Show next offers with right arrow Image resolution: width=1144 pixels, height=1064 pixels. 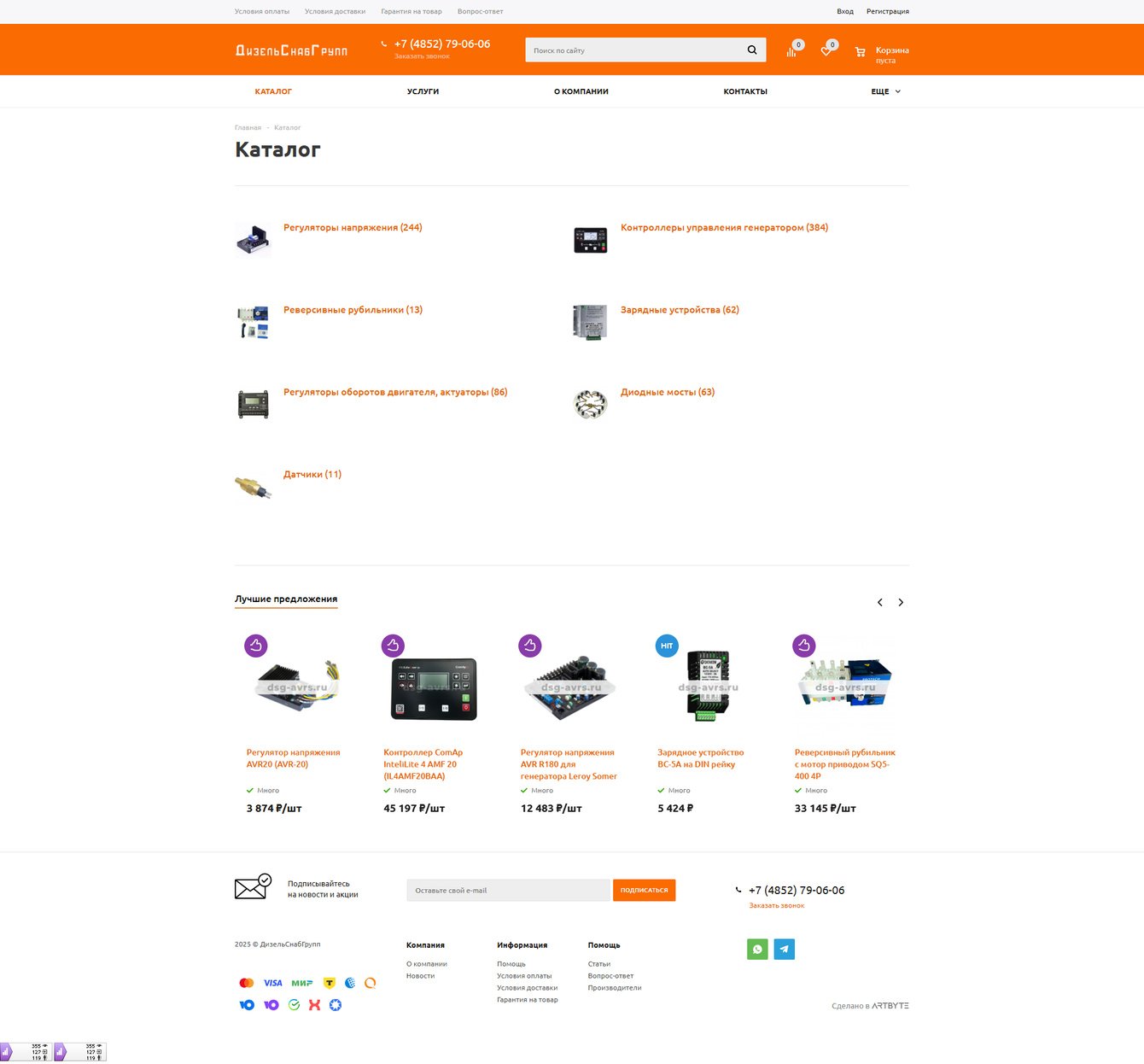(x=901, y=603)
